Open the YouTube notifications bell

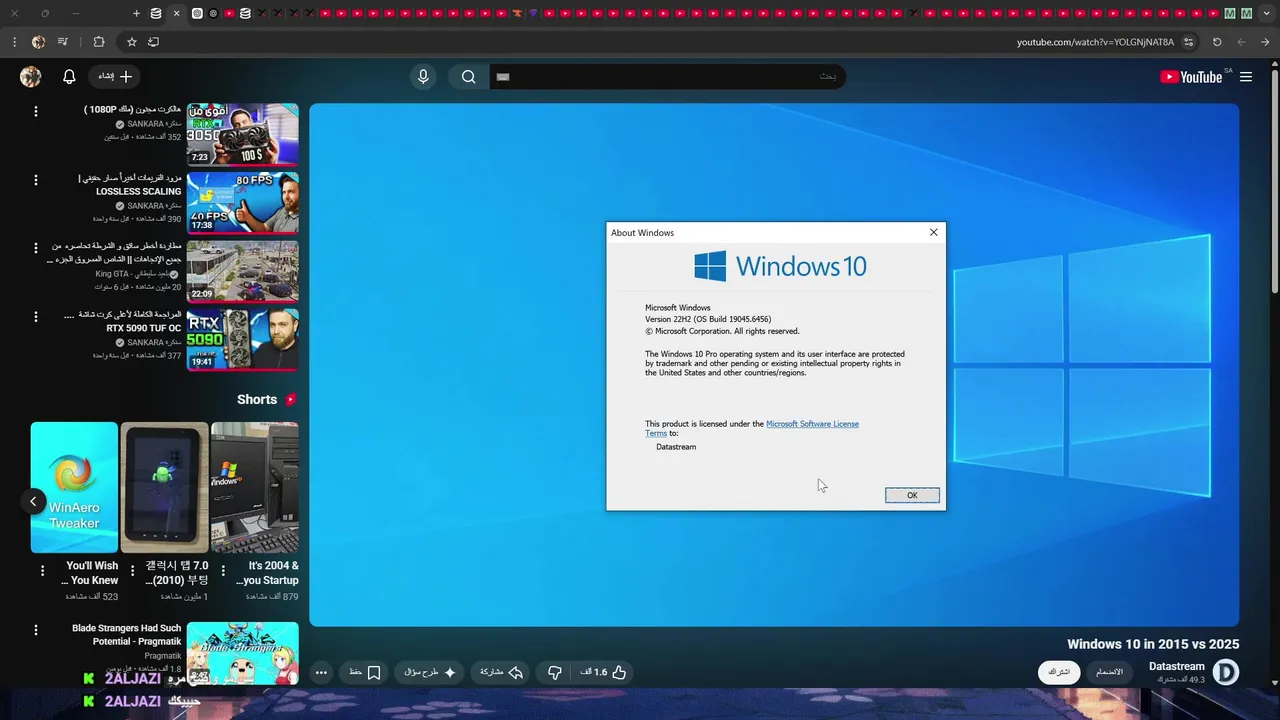pos(69,77)
